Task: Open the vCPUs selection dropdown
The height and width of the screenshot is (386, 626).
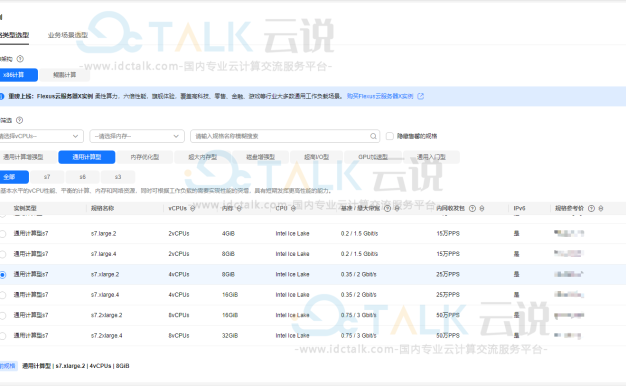Action: tap(41, 136)
